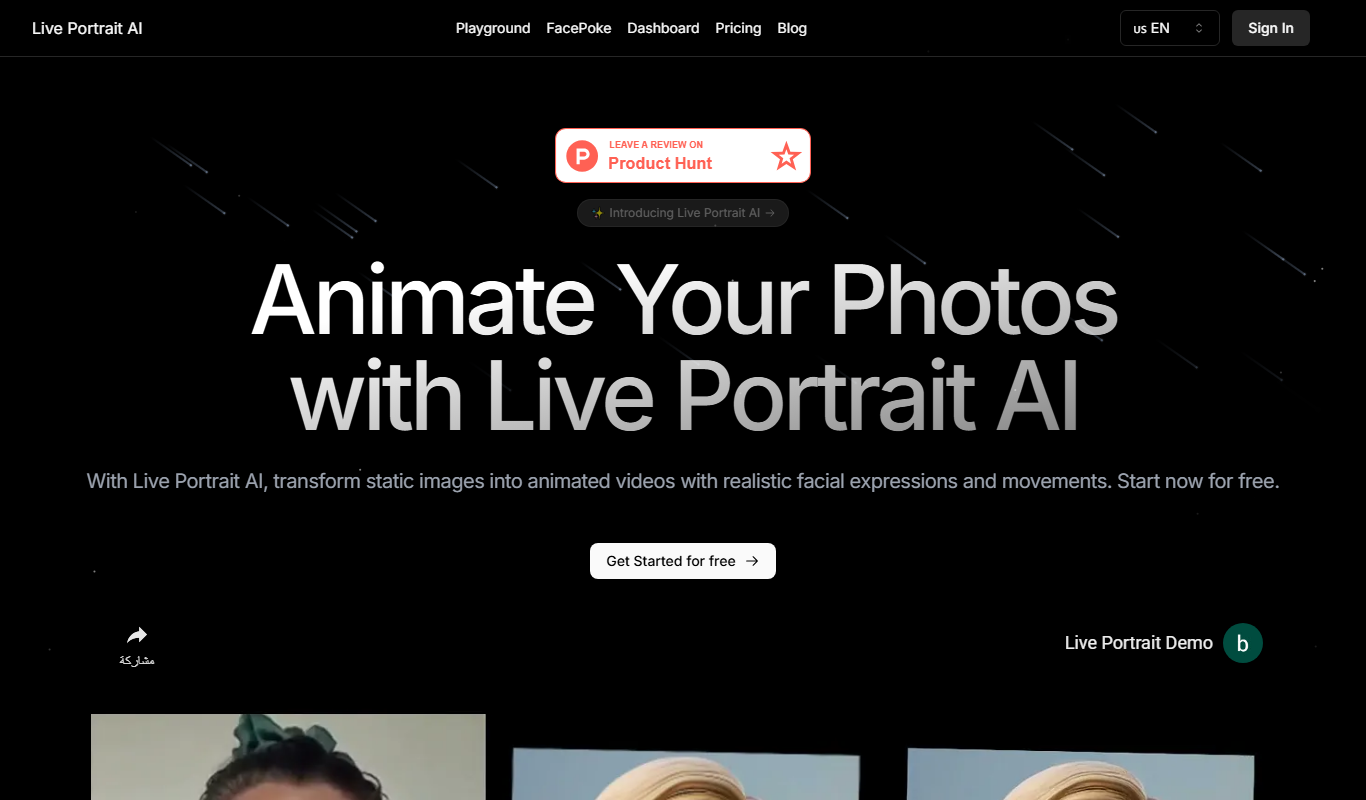The image size is (1366, 800).
Task: Click the Product Hunt star icon
Action: point(786,156)
